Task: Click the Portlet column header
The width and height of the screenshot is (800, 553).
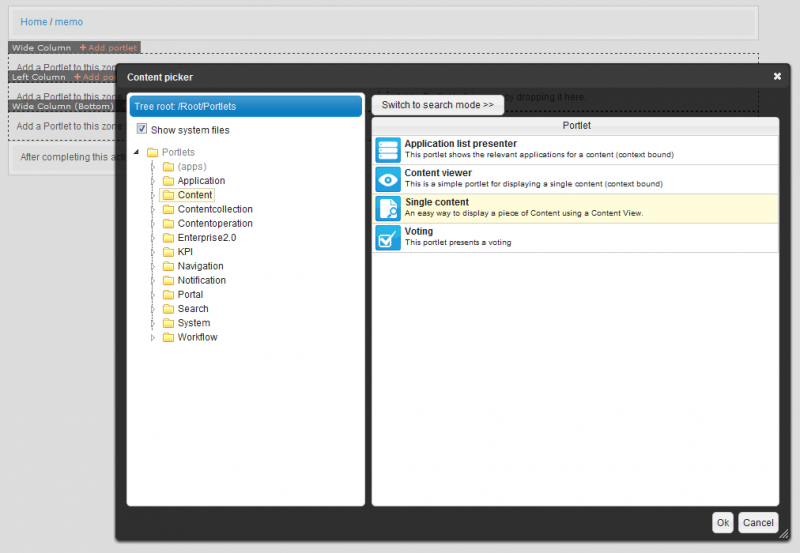Action: (576, 125)
